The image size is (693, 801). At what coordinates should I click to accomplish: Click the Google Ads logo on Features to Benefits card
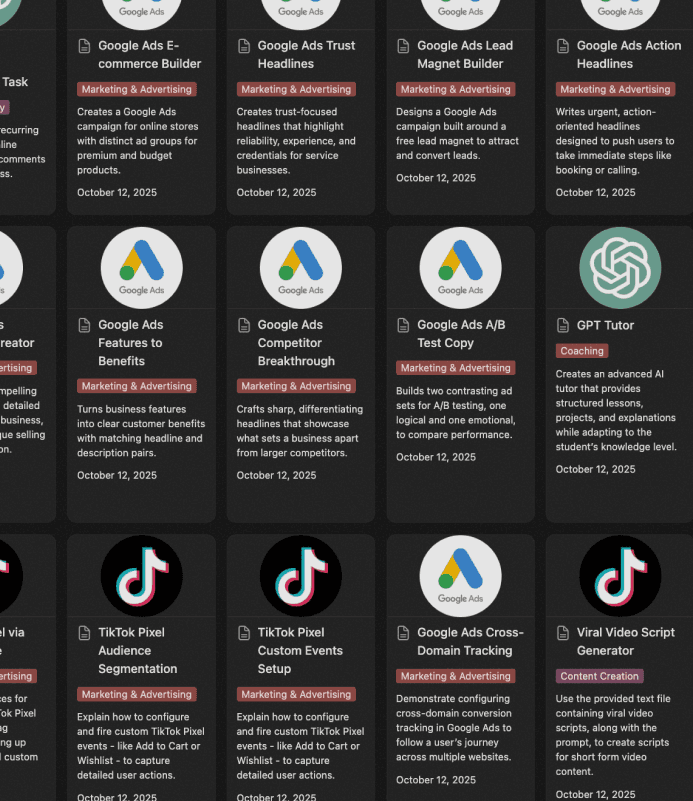(x=141, y=268)
